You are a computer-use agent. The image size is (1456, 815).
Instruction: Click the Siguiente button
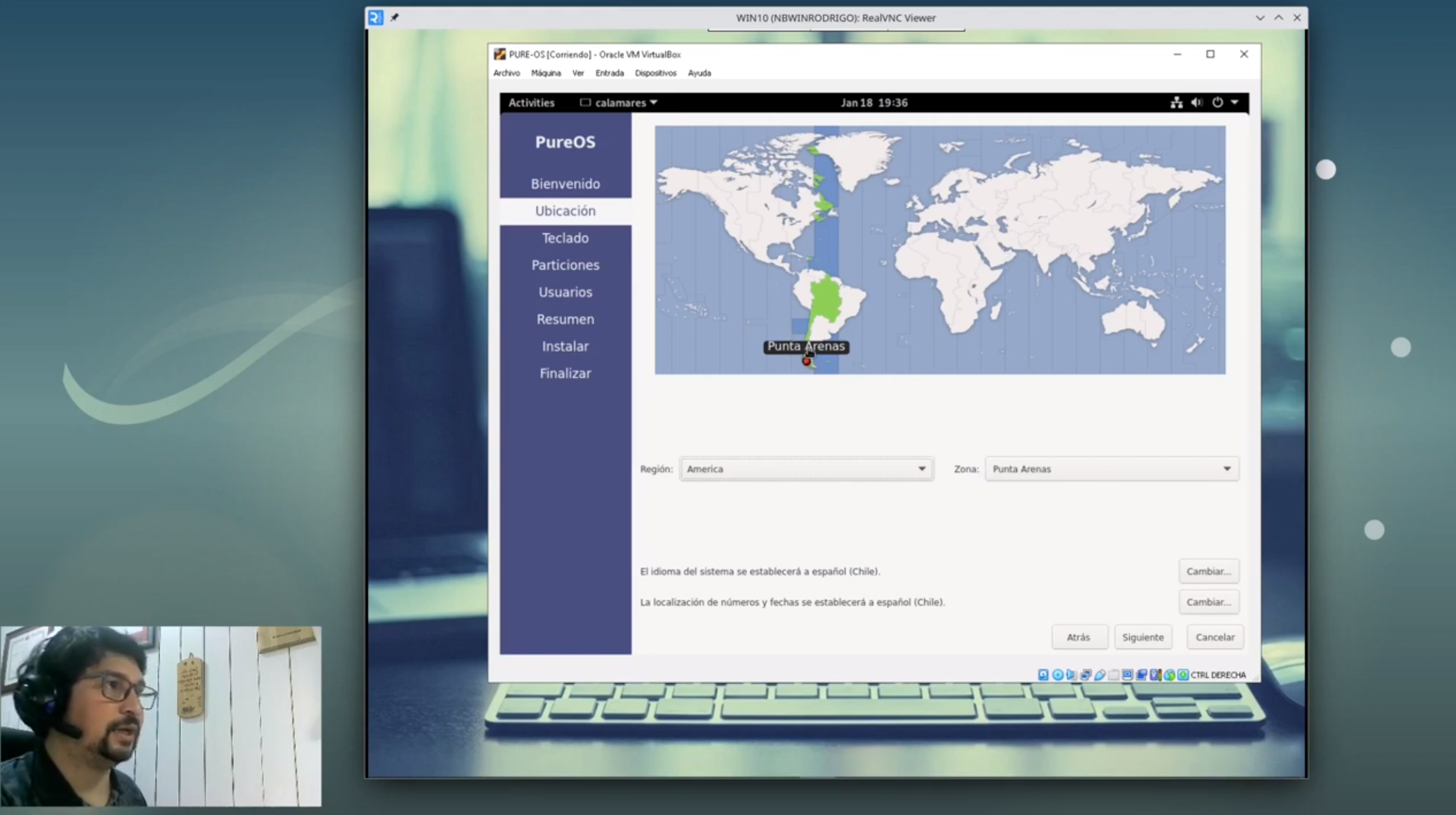pos(1142,637)
